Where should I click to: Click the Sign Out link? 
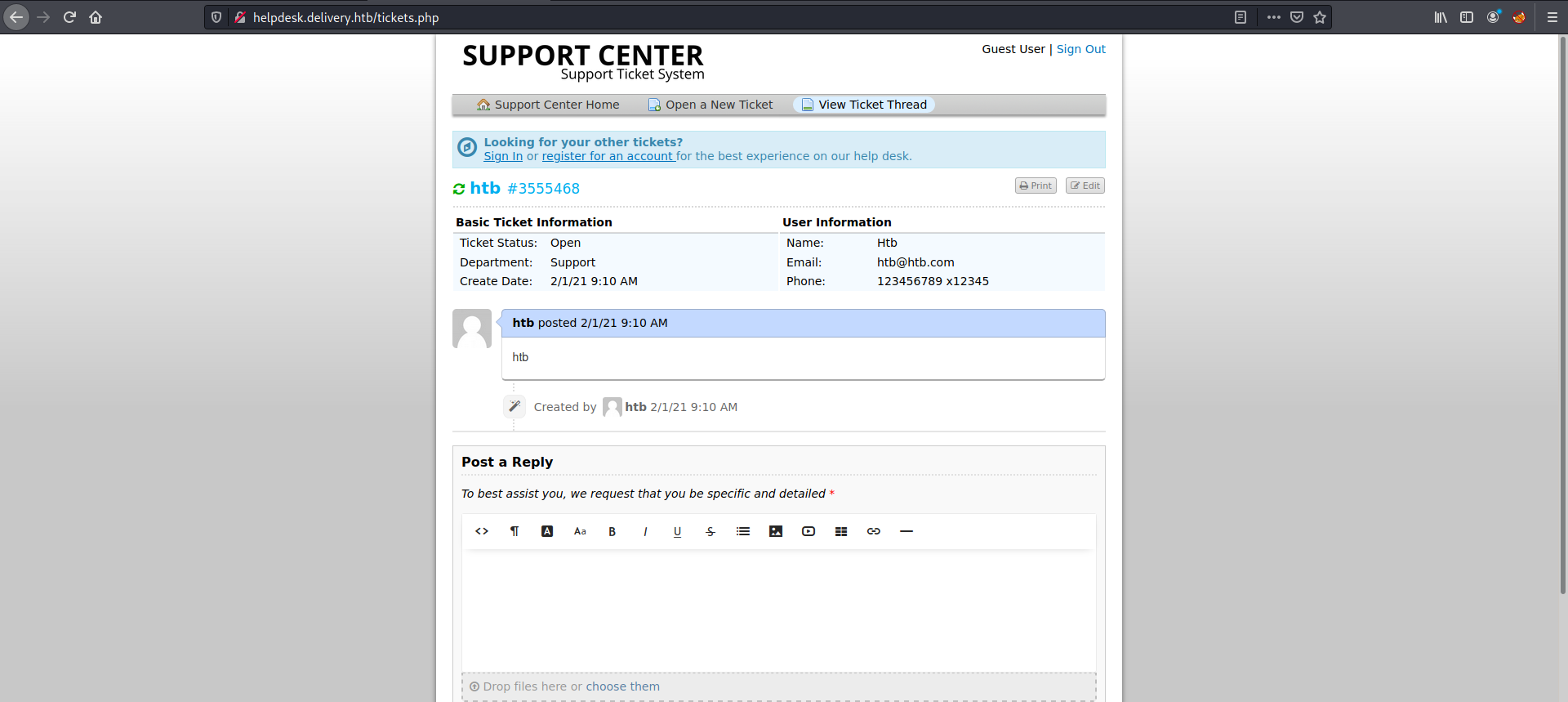point(1080,49)
